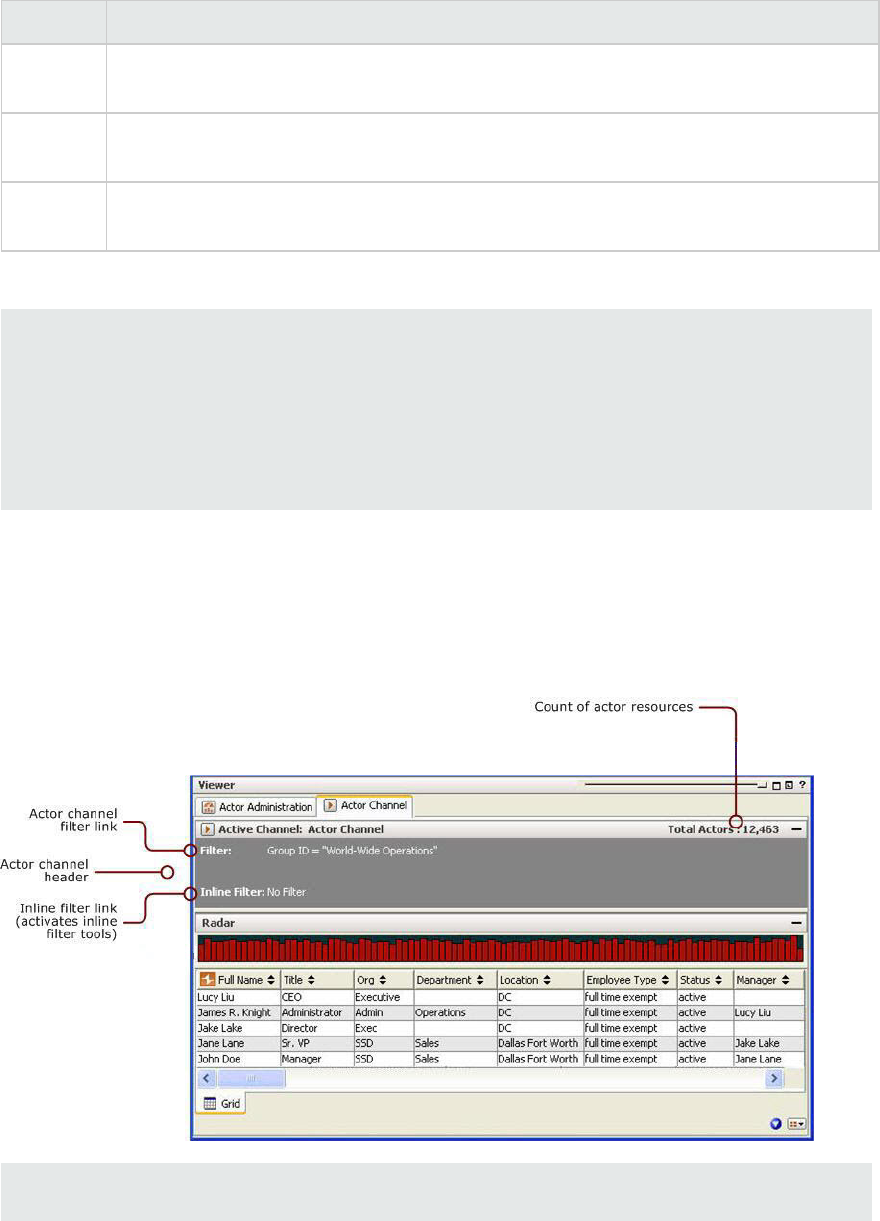Click the horizontal scrollbar thumb of the grid

coord(251,1078)
